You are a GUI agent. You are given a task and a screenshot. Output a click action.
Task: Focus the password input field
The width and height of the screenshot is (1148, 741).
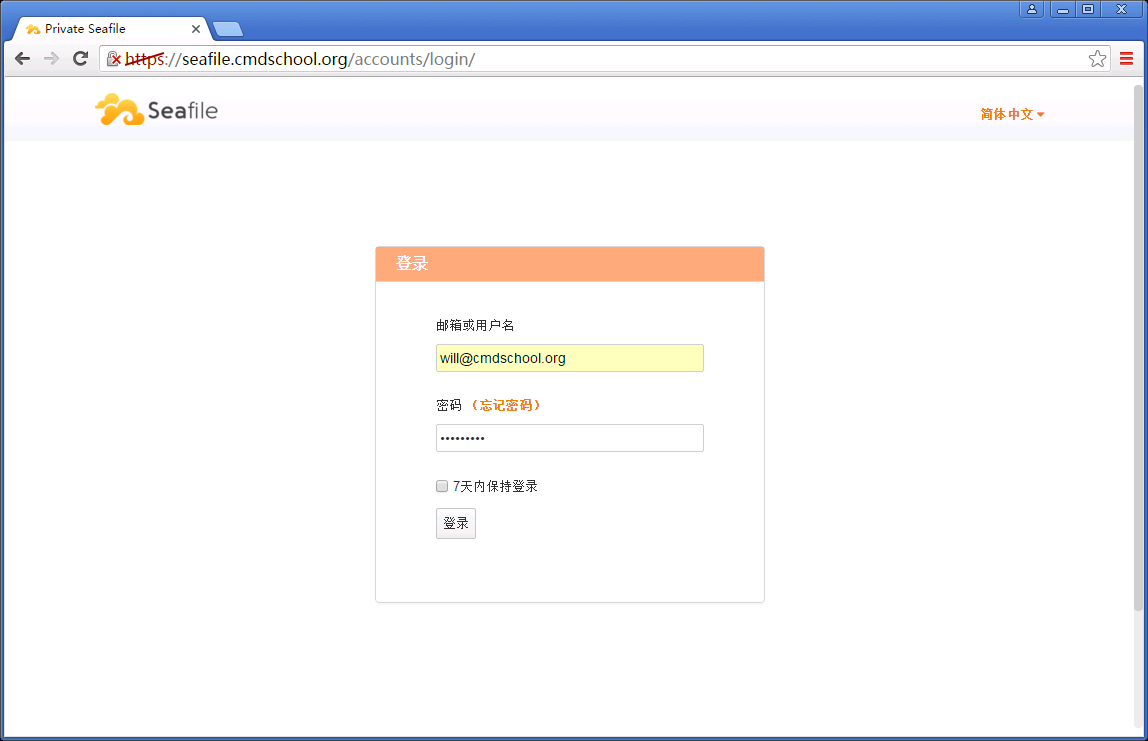coord(570,438)
